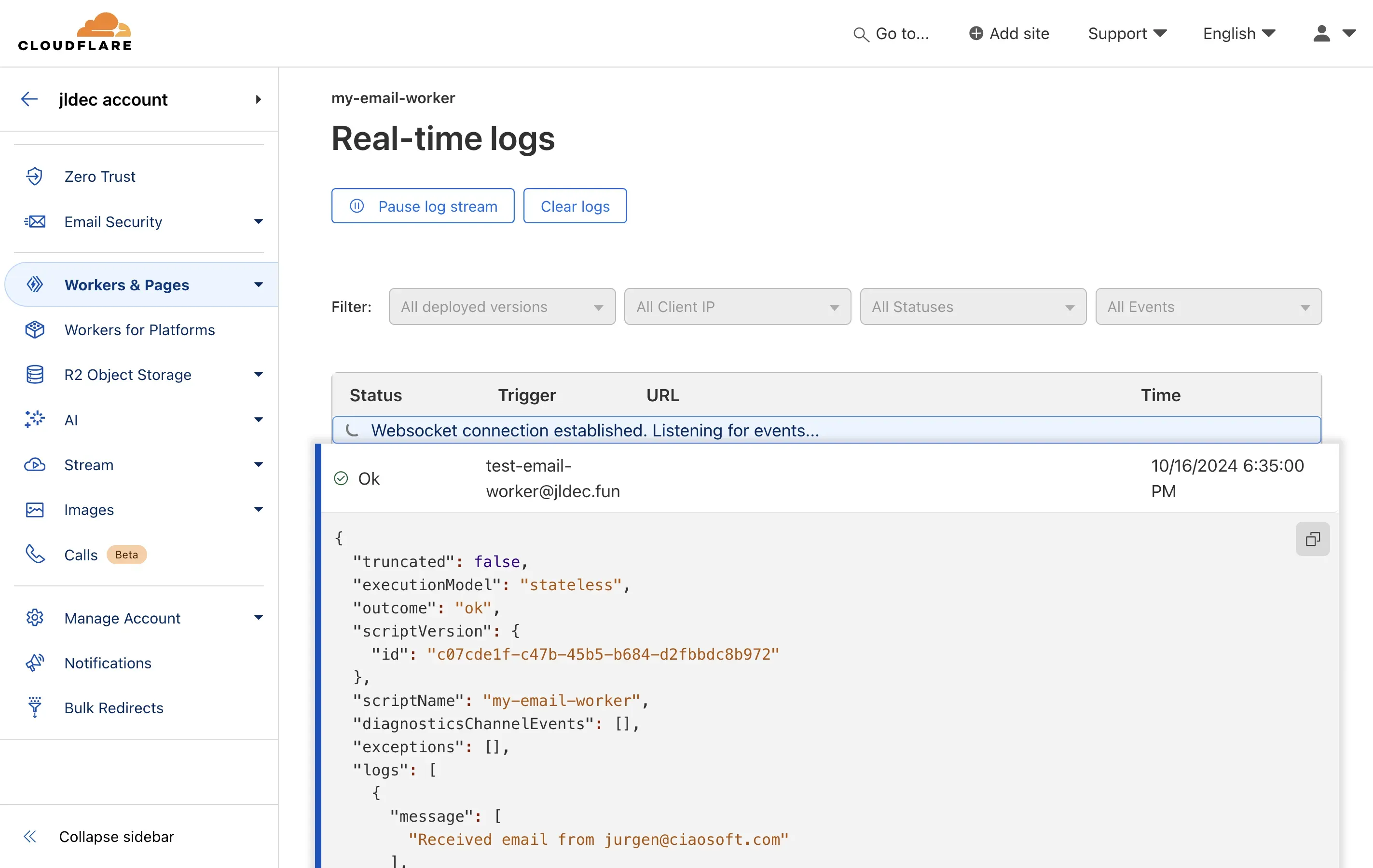Open Workers for Platforms in sidebar
Screen dimensions: 1373x868
click(139, 329)
